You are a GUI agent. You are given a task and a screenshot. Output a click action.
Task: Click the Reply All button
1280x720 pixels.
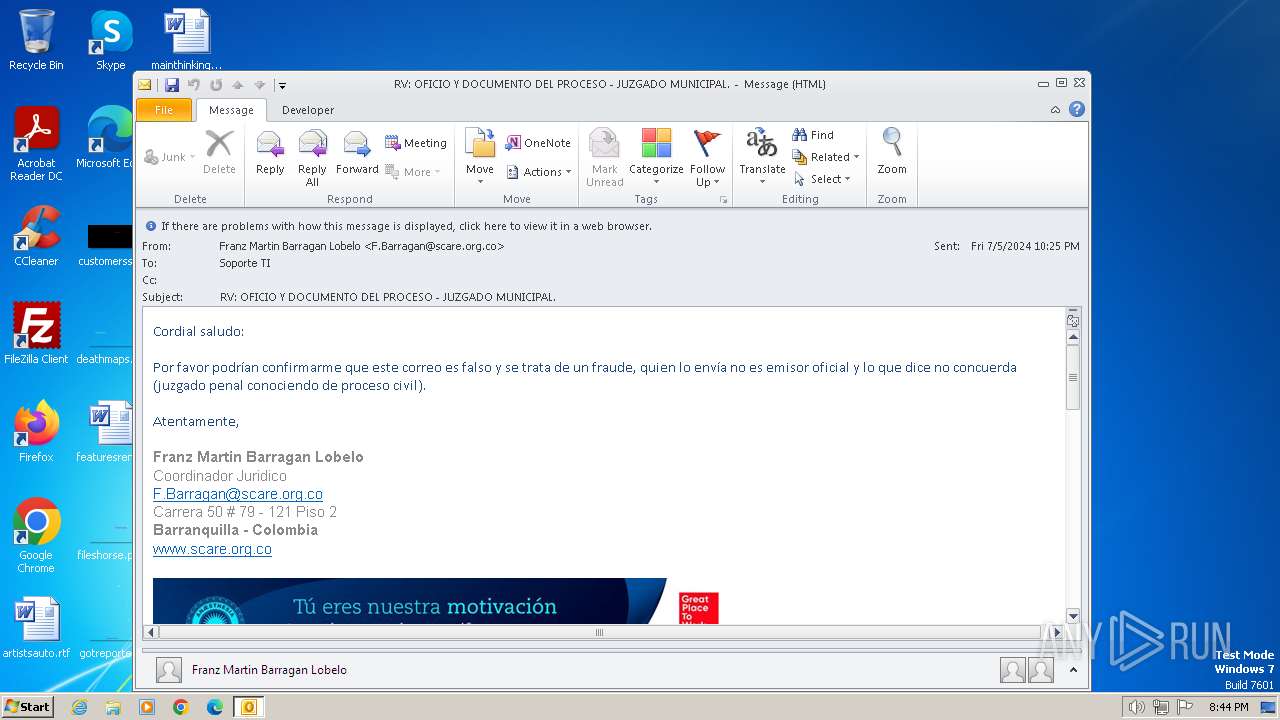[312, 156]
